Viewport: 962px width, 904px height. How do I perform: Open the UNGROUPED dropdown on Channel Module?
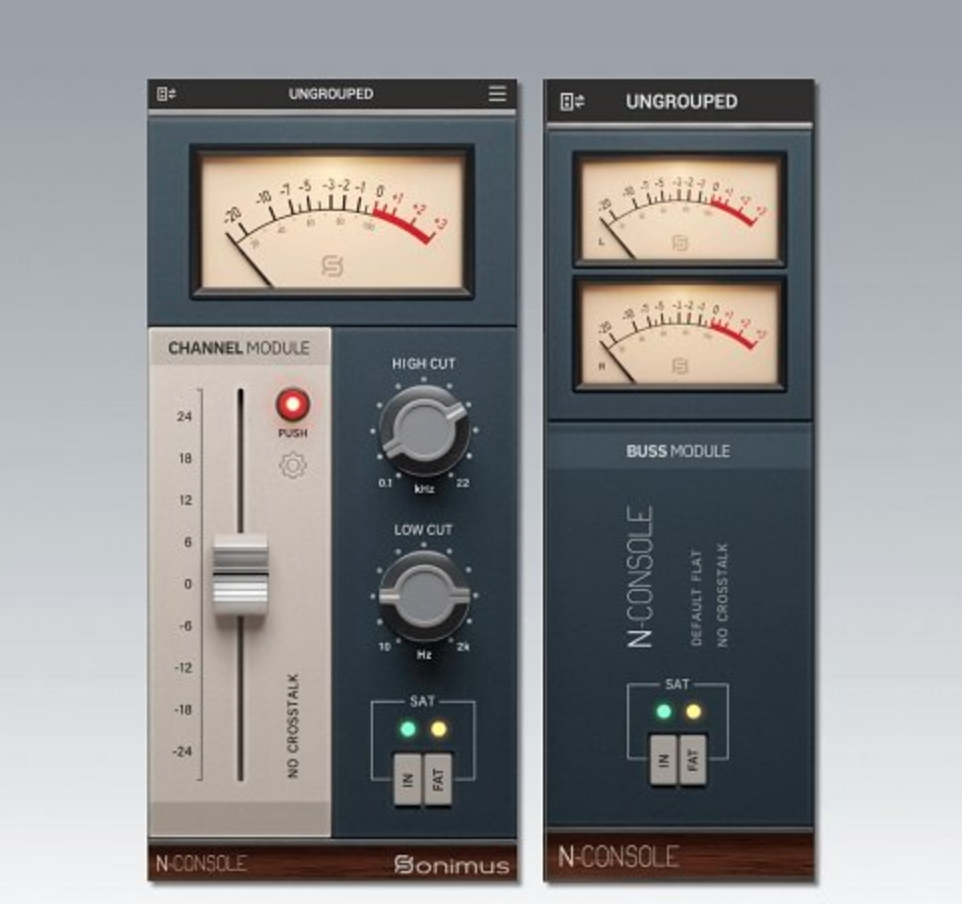pyautogui.click(x=331, y=94)
